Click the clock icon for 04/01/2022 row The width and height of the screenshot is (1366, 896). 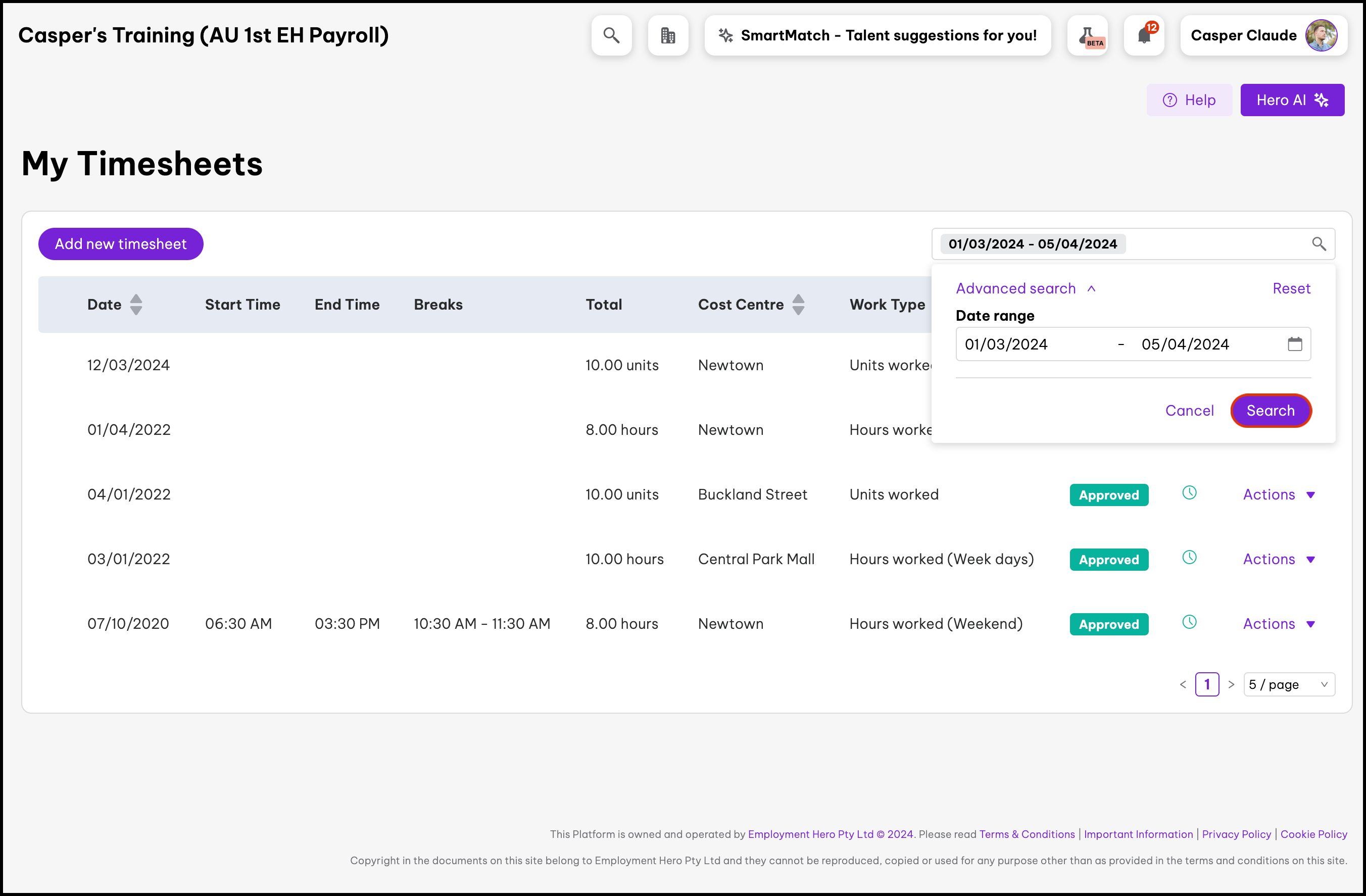click(x=1189, y=493)
